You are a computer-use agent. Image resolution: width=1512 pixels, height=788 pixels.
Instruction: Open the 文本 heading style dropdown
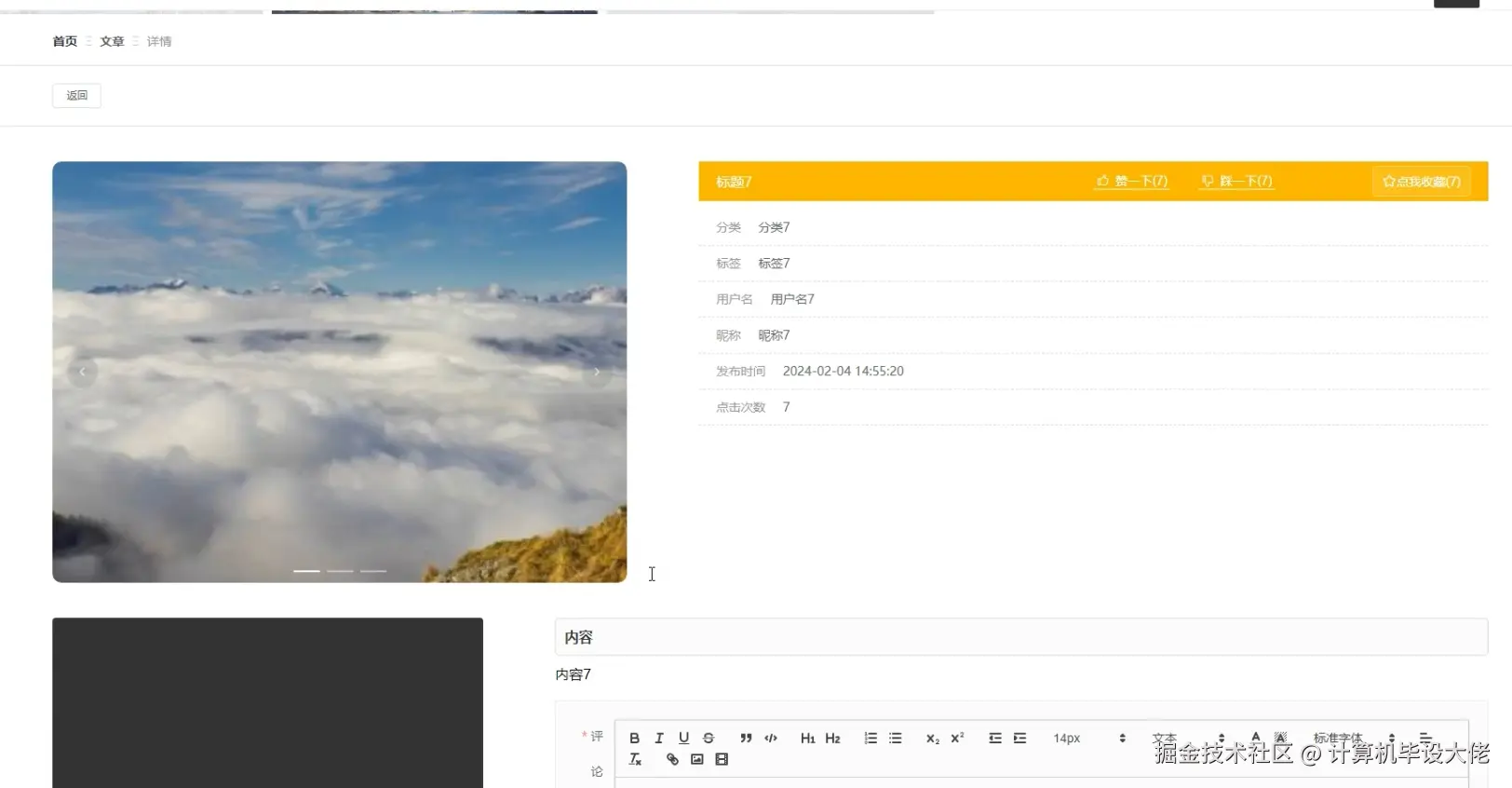(1188, 738)
